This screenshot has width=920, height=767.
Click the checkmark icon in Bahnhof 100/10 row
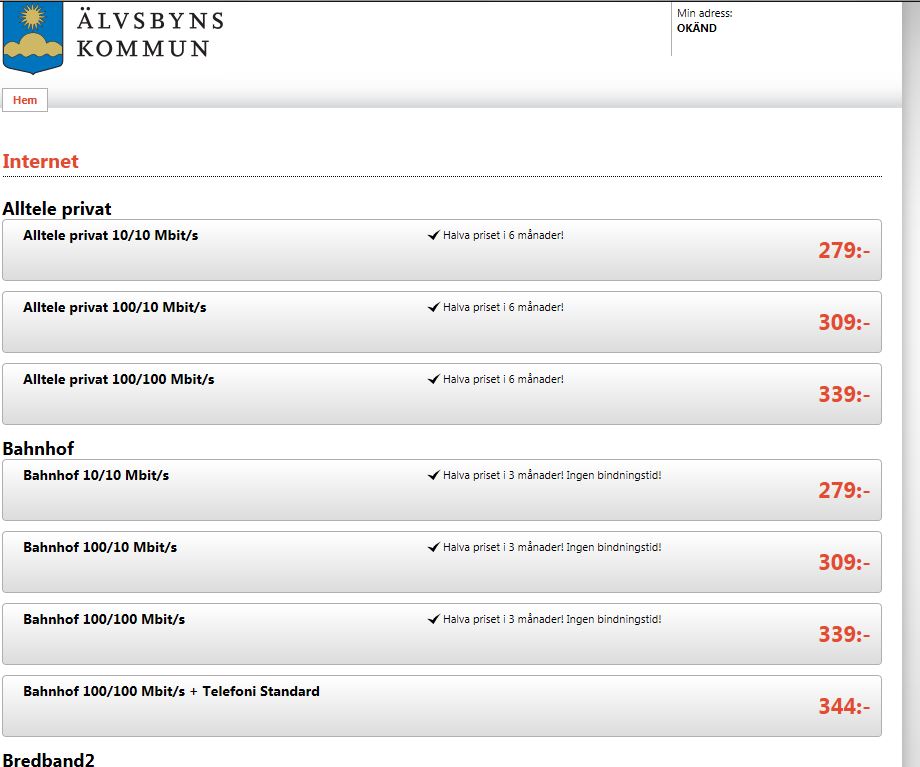pos(434,548)
